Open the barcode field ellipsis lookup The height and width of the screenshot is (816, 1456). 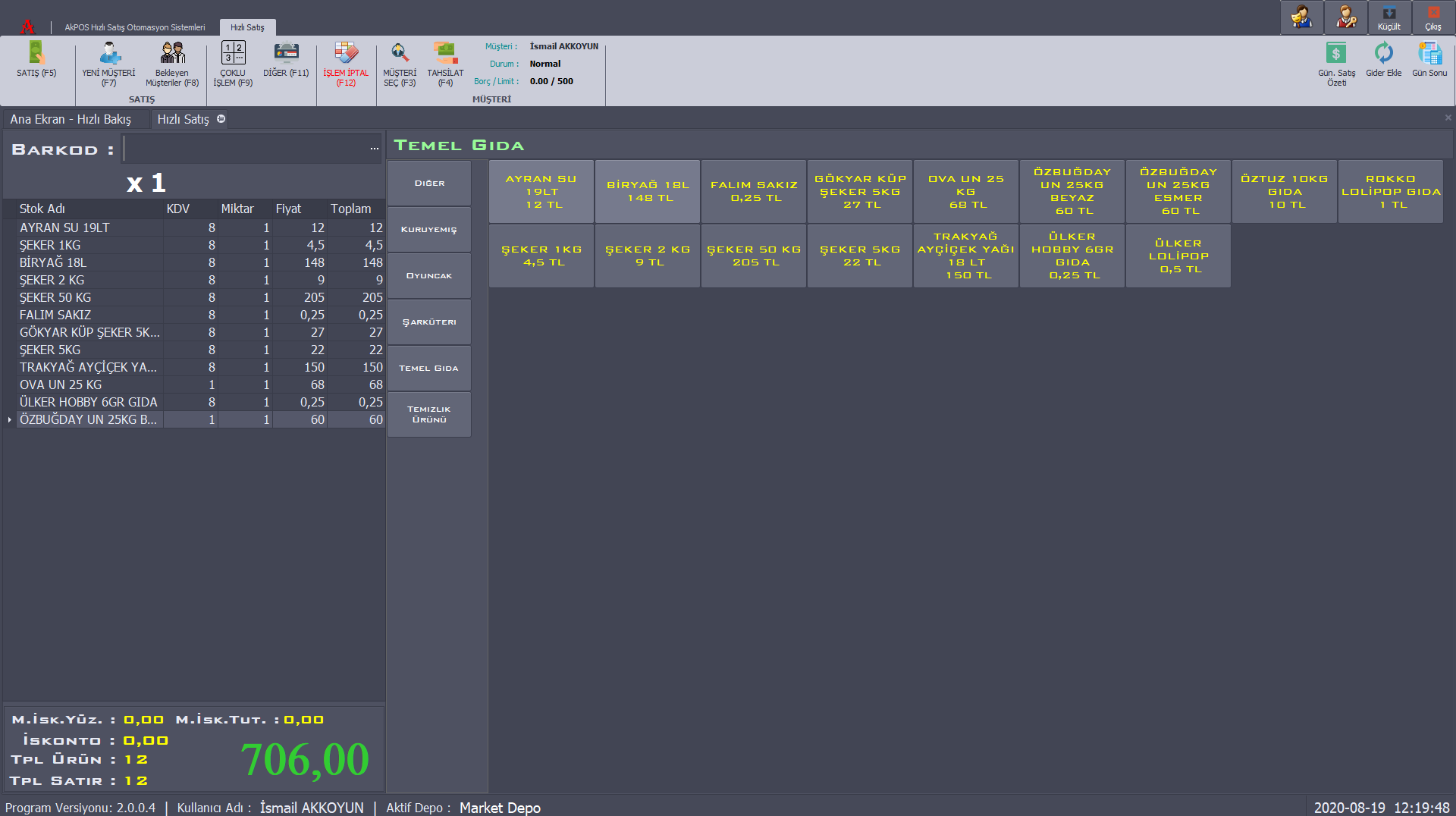[x=374, y=149]
